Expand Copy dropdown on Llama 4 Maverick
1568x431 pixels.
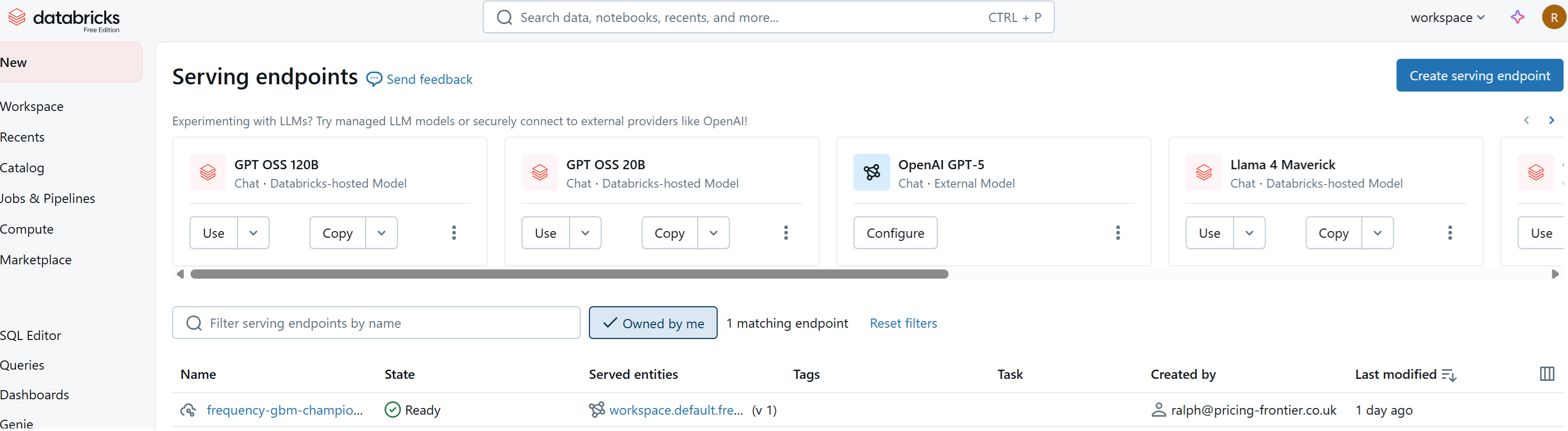(x=1377, y=233)
